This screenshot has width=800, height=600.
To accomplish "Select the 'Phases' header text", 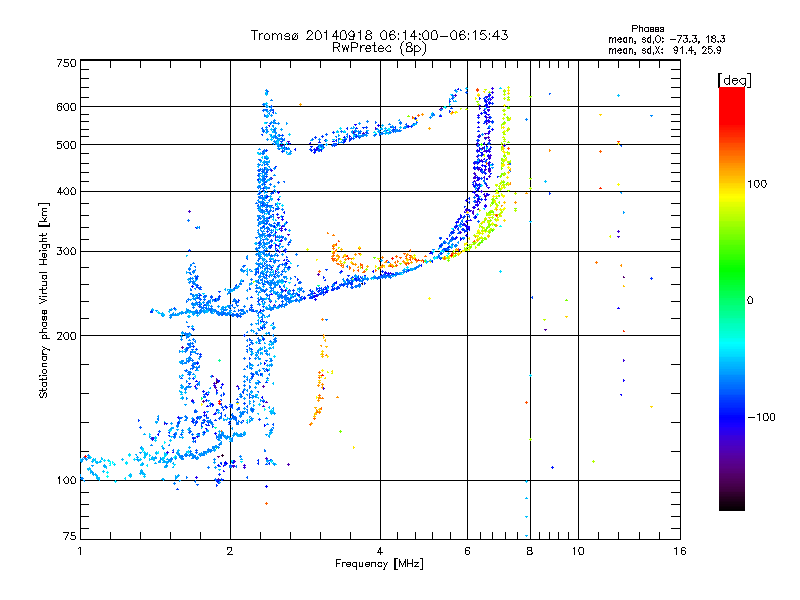I will click(x=647, y=29).
